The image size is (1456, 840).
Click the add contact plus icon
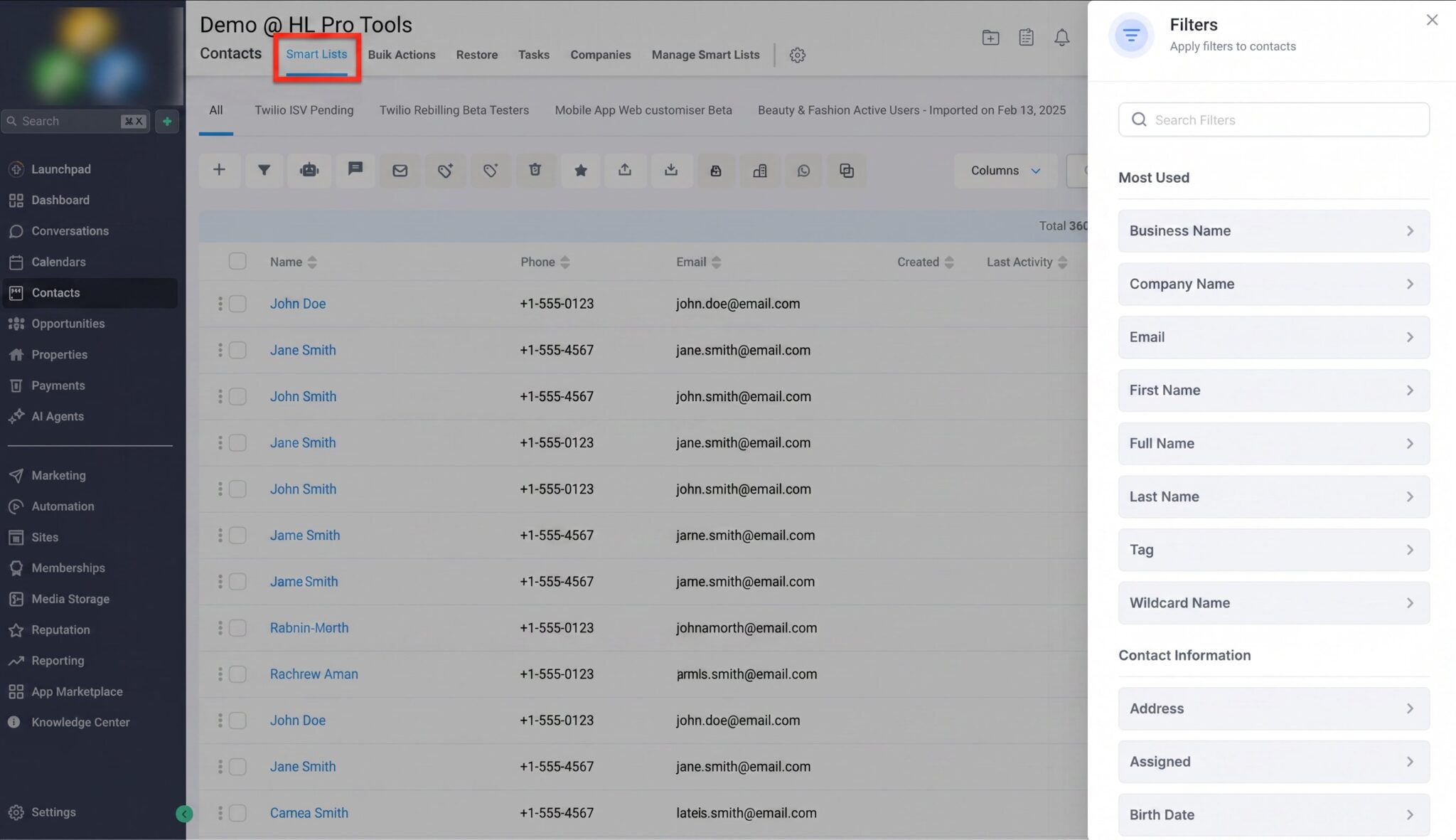pyautogui.click(x=219, y=170)
